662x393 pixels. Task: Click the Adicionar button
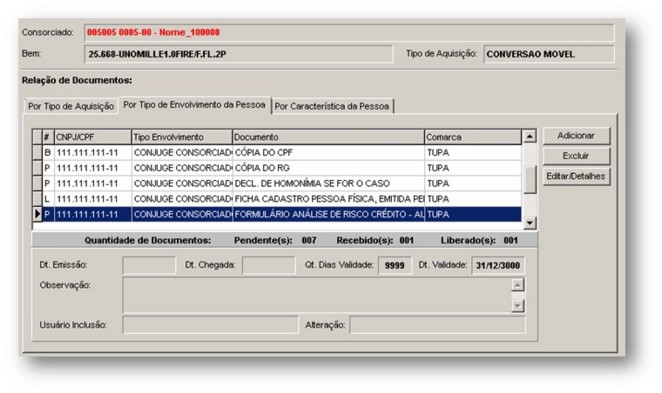tap(576, 136)
